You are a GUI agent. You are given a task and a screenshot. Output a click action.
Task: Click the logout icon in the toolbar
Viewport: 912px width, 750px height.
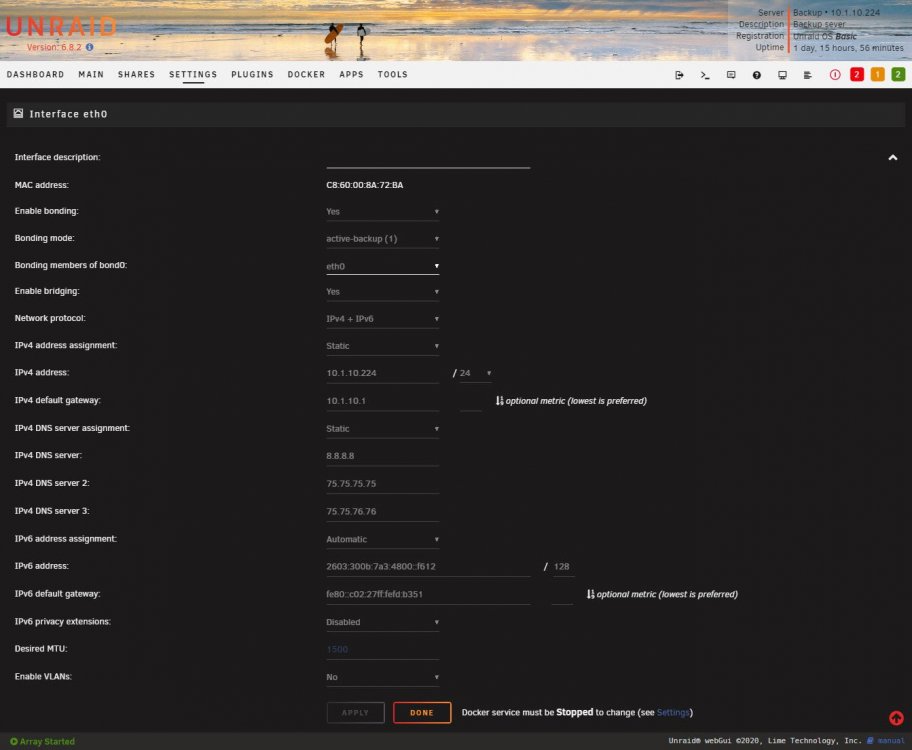point(679,75)
